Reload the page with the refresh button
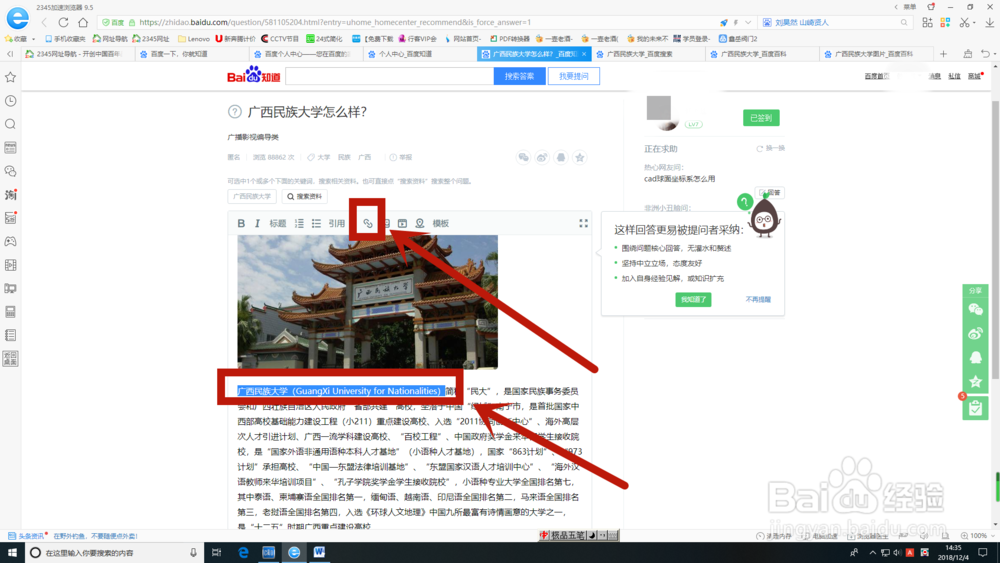The width and height of the screenshot is (1000, 563). point(63,22)
